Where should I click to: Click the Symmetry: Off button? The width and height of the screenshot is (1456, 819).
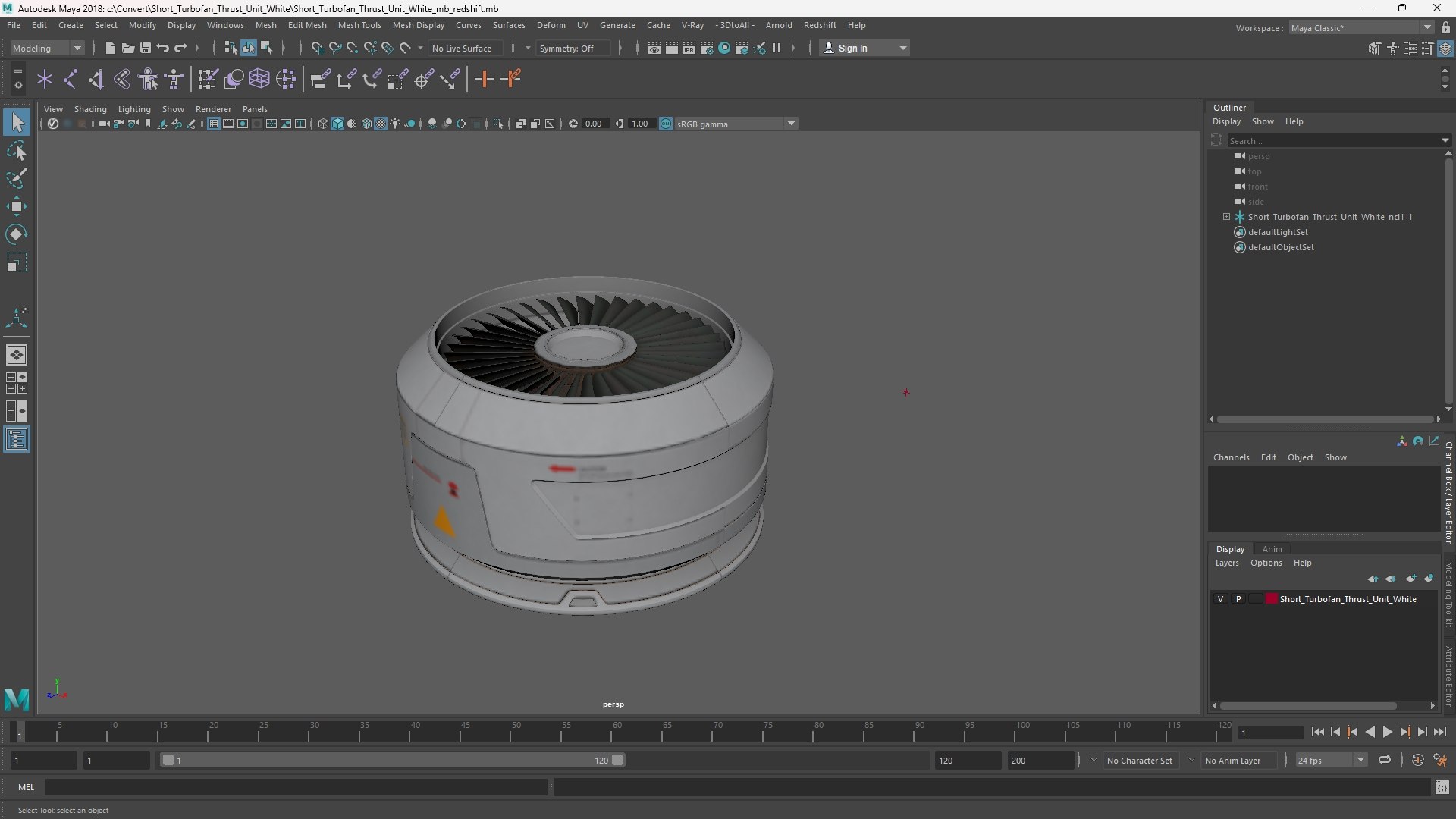pos(573,48)
